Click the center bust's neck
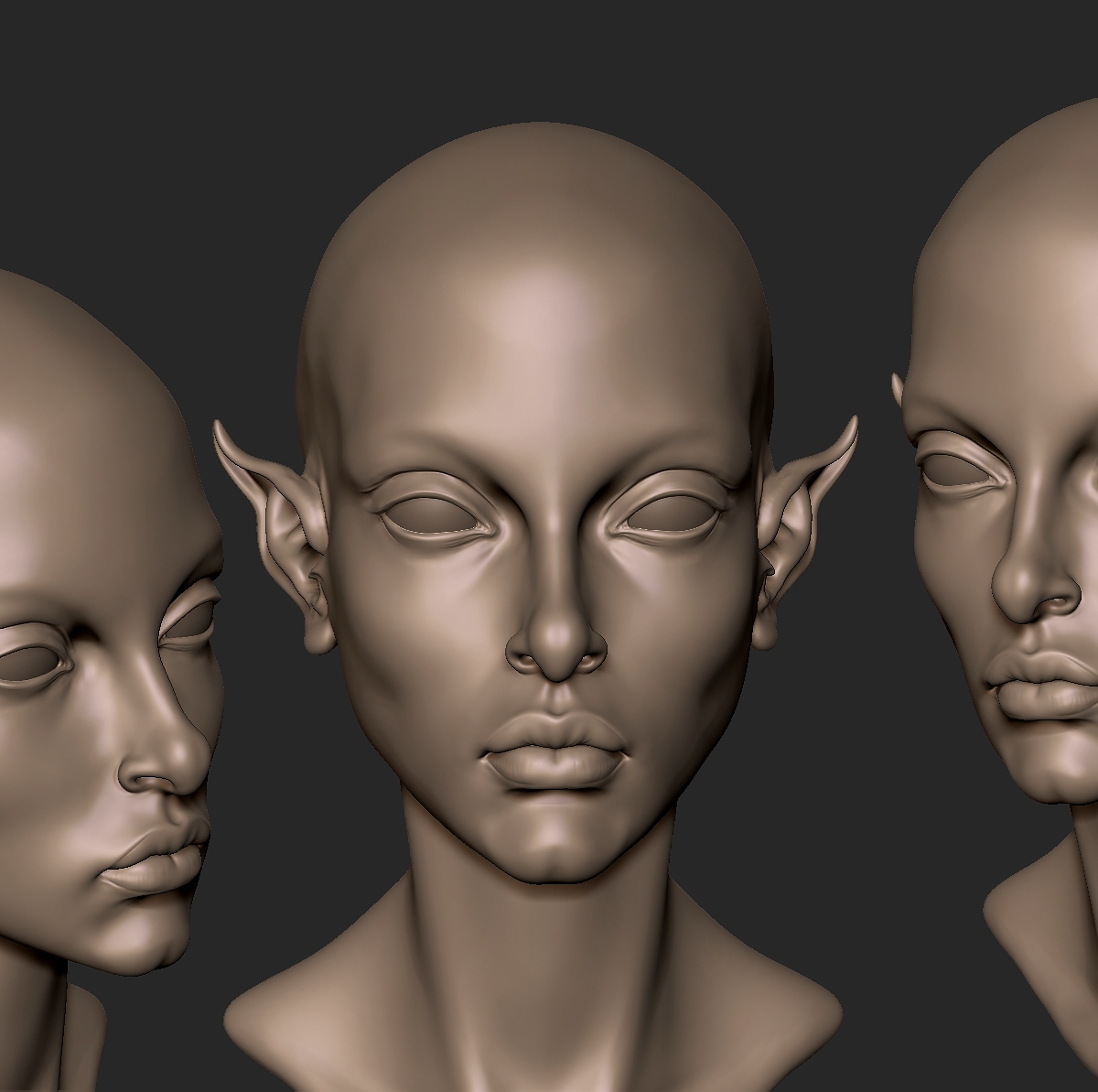The width and height of the screenshot is (1098, 1092). [x=540, y=952]
